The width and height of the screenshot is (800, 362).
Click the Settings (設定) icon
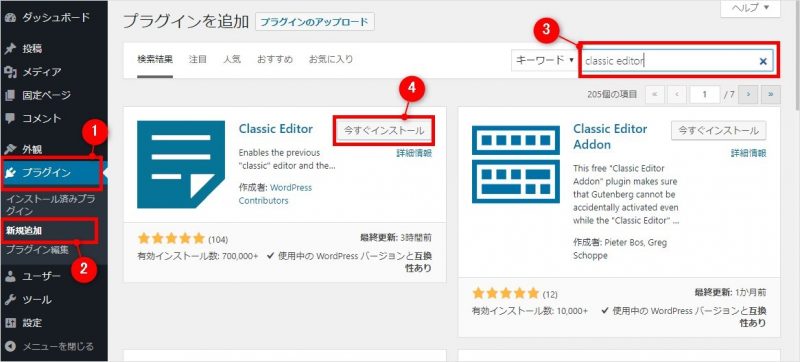pos(10,323)
